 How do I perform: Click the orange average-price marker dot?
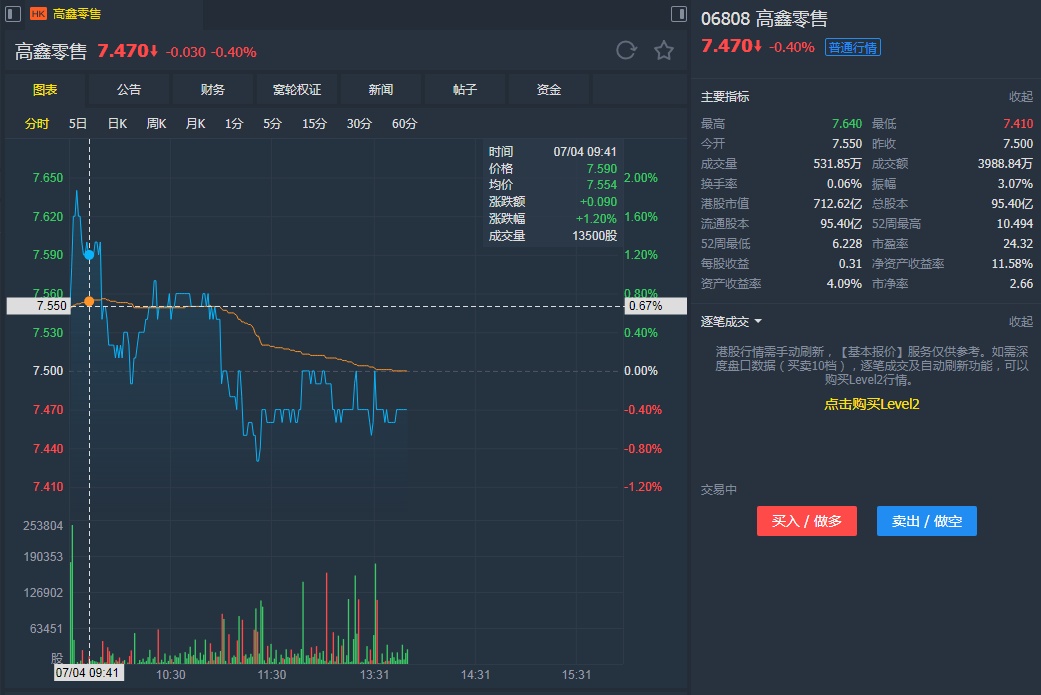[x=89, y=301]
